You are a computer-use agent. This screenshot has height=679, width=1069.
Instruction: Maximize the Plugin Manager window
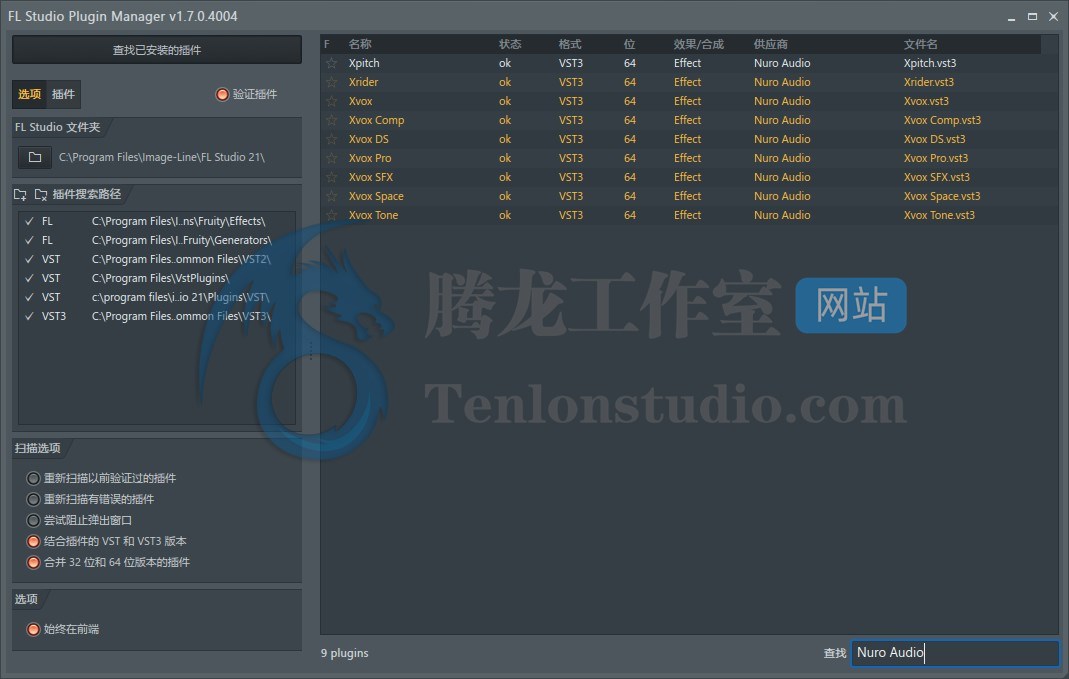click(1032, 16)
